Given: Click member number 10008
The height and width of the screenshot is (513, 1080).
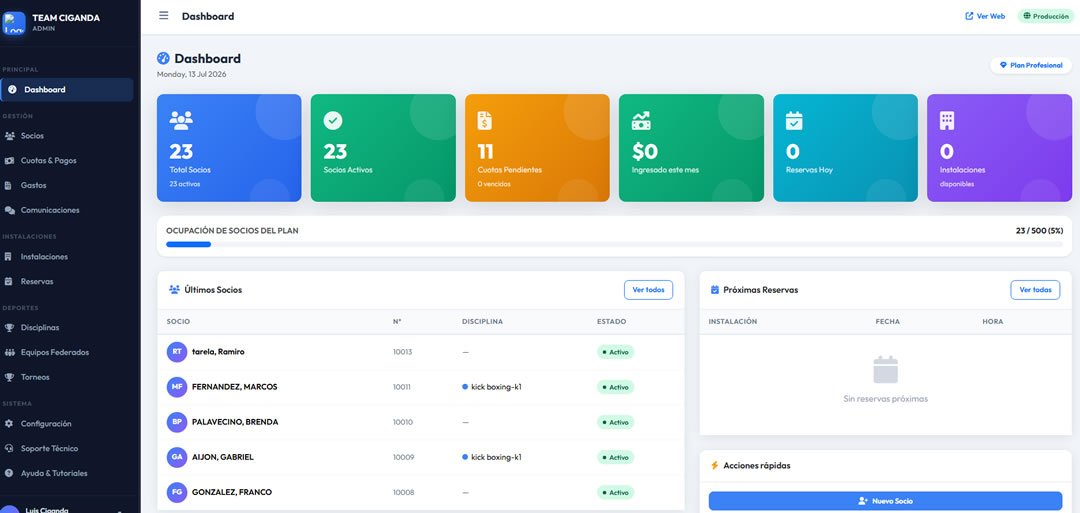Looking at the screenshot, I should click(402, 492).
